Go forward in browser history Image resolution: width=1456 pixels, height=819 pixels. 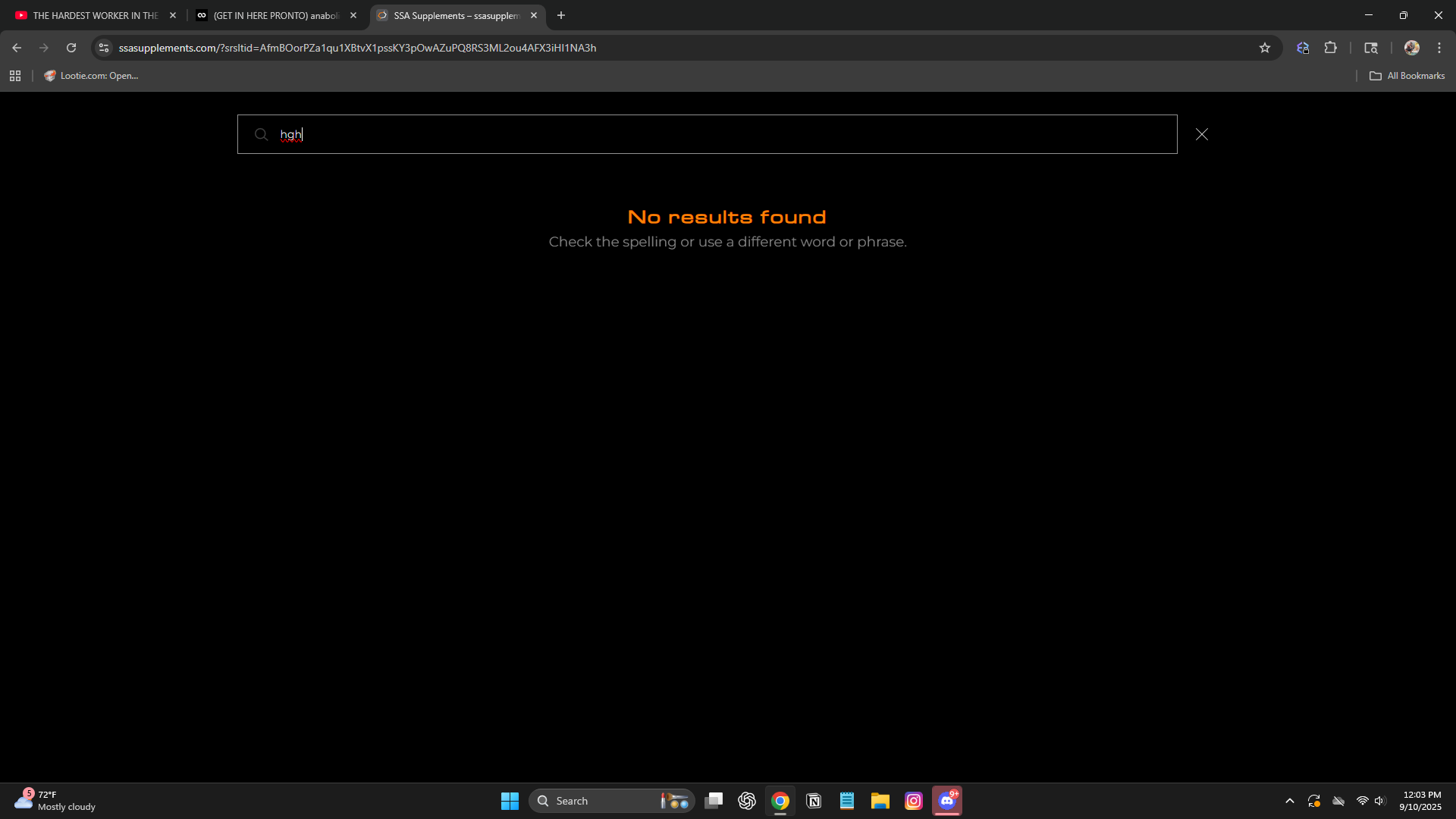pos(44,48)
